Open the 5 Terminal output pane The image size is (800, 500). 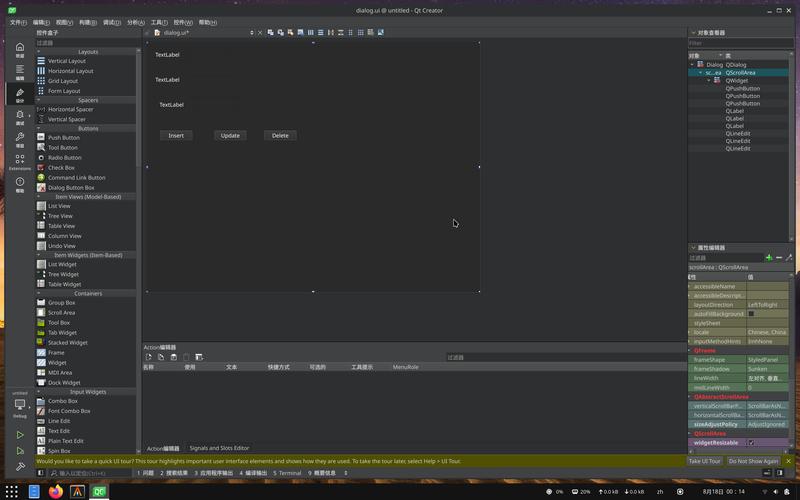point(287,473)
